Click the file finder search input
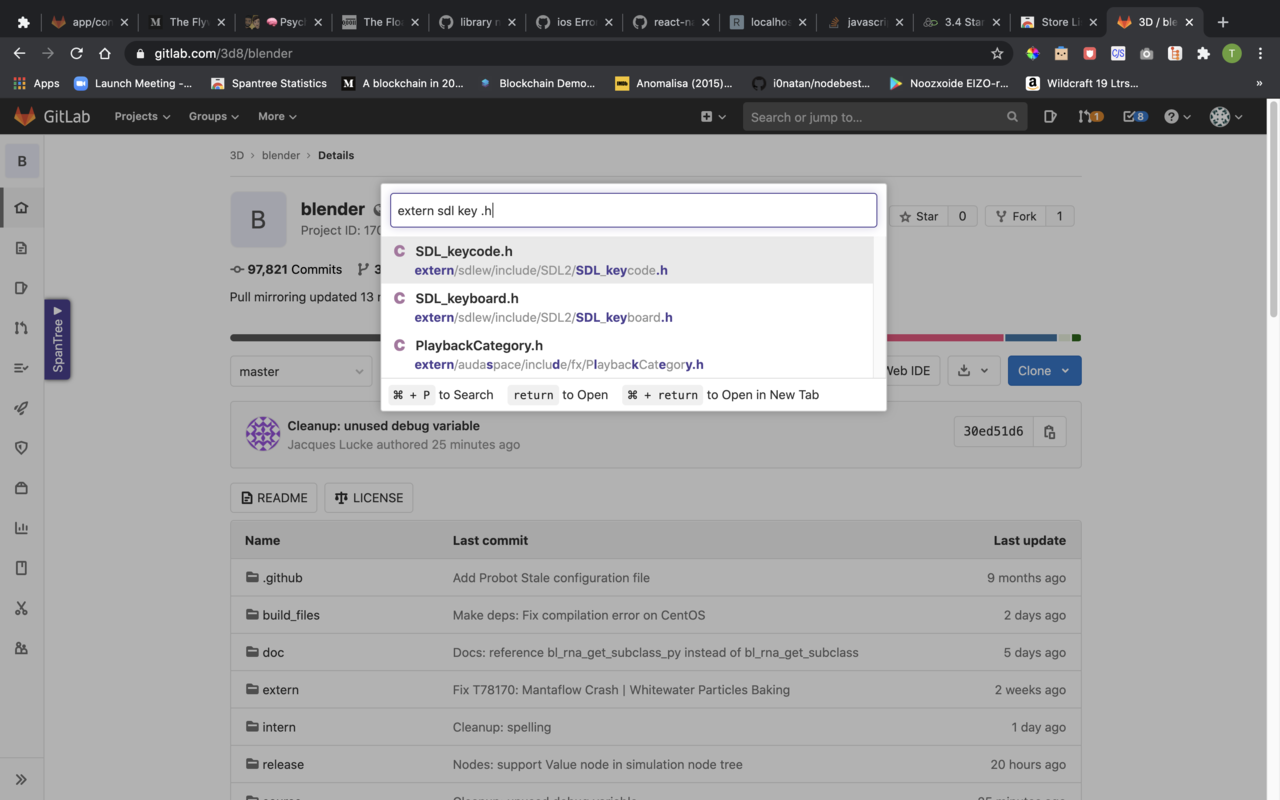Screen dimensions: 1280x800 click(633, 211)
